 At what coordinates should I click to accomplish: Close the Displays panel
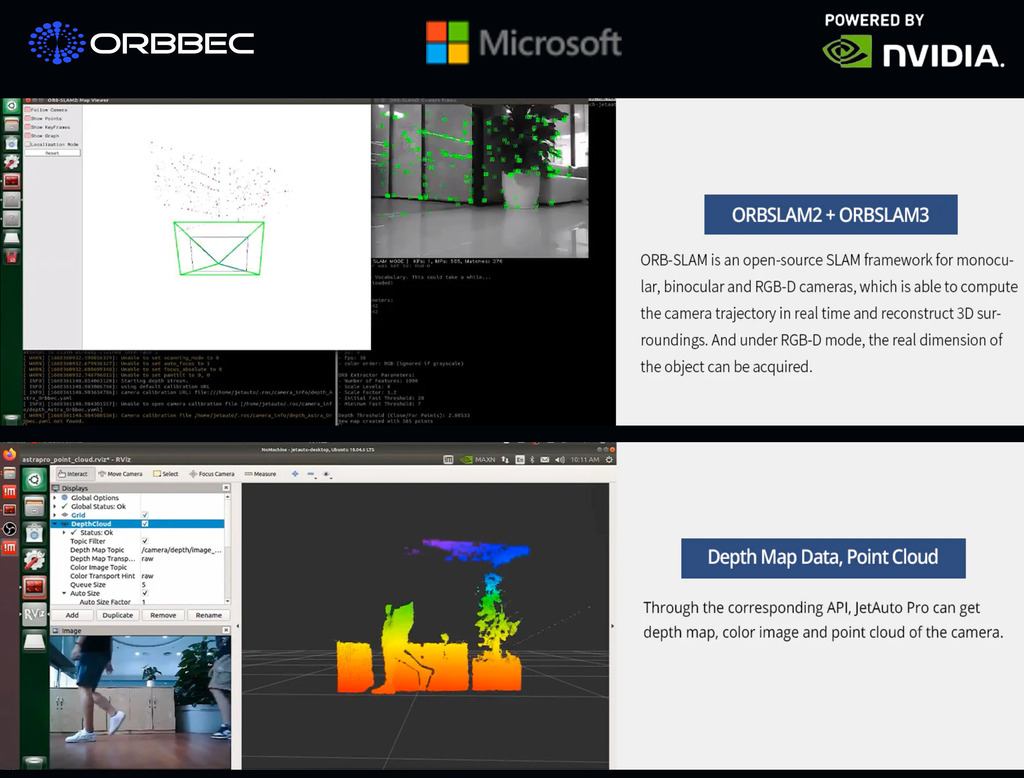[x=226, y=488]
